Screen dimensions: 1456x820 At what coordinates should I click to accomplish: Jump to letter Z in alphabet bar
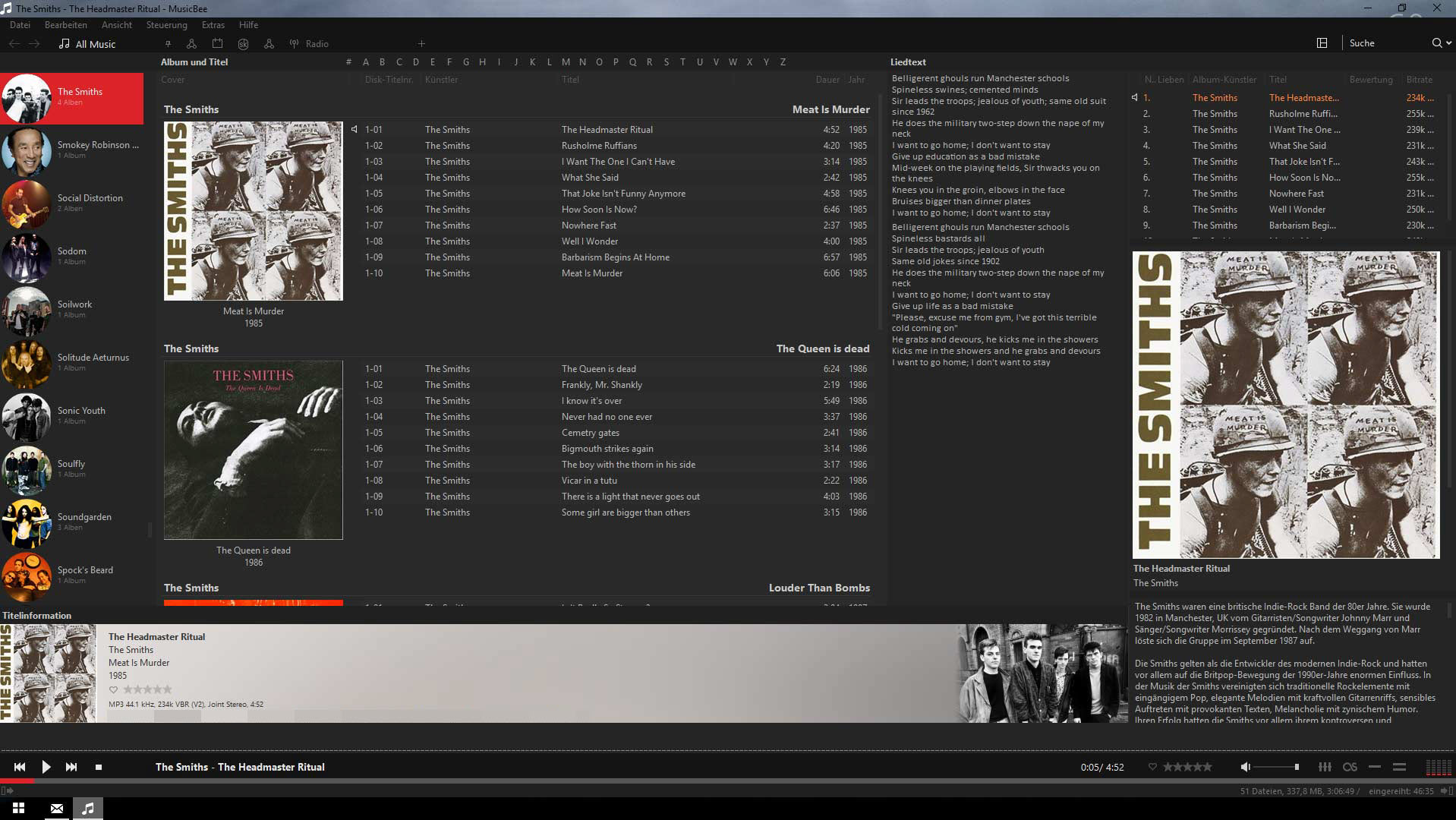click(x=783, y=62)
